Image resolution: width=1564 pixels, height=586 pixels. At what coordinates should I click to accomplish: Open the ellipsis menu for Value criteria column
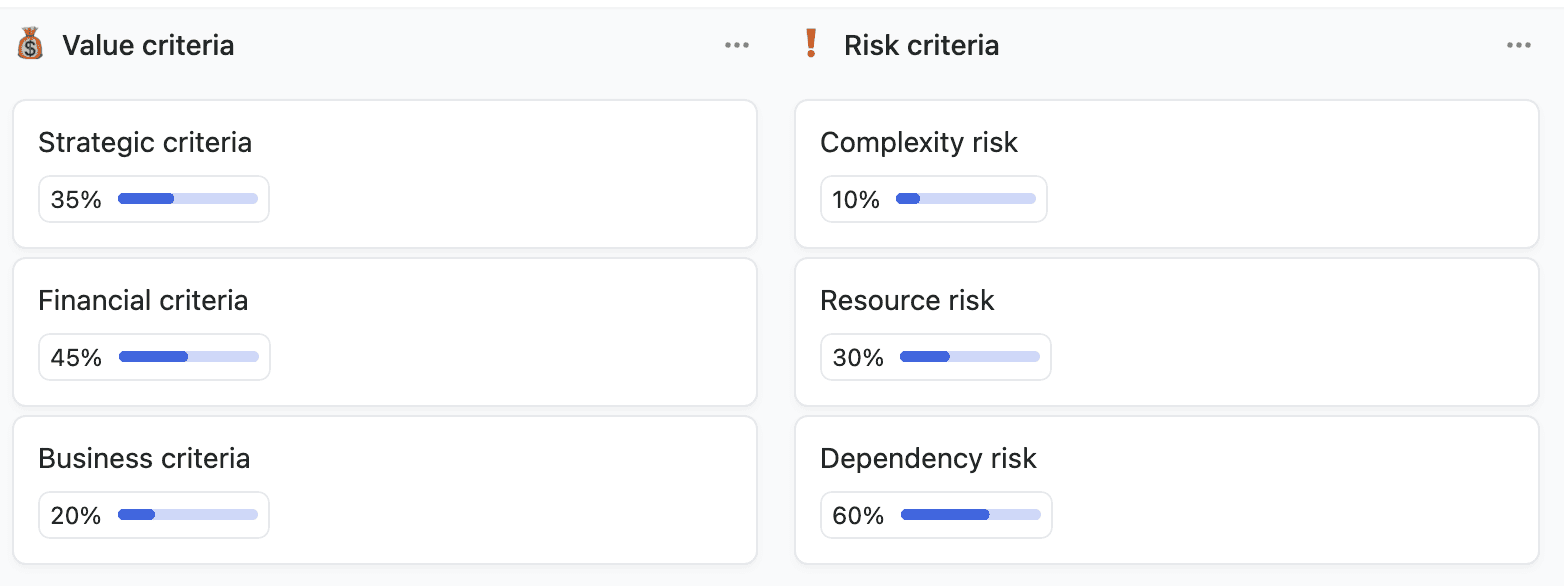737,44
